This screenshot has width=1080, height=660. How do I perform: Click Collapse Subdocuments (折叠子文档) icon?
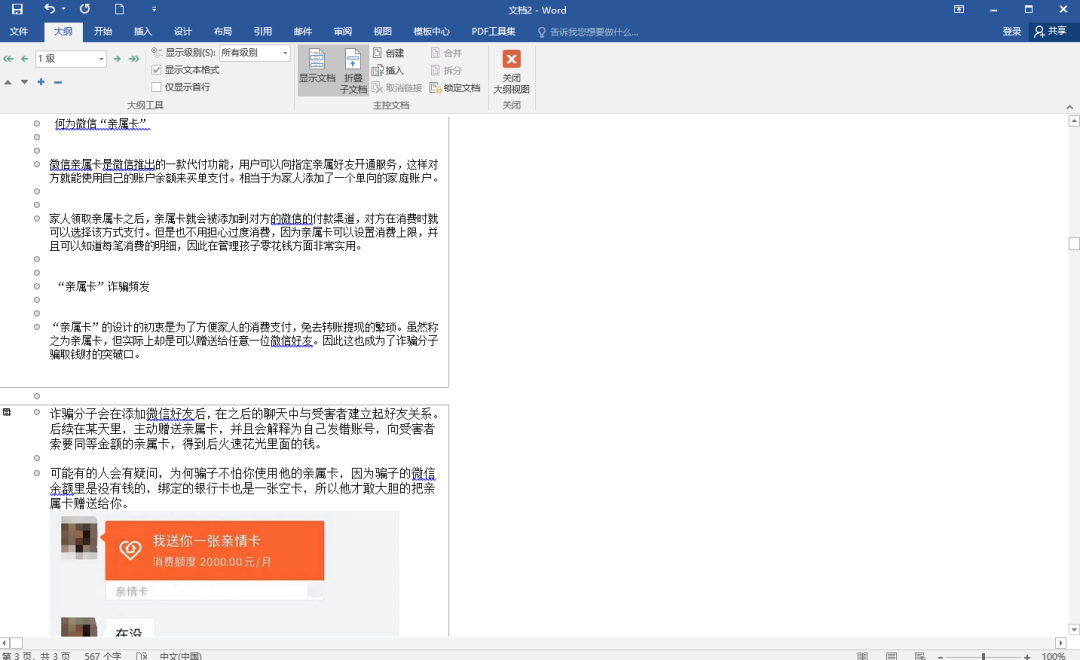pos(354,70)
